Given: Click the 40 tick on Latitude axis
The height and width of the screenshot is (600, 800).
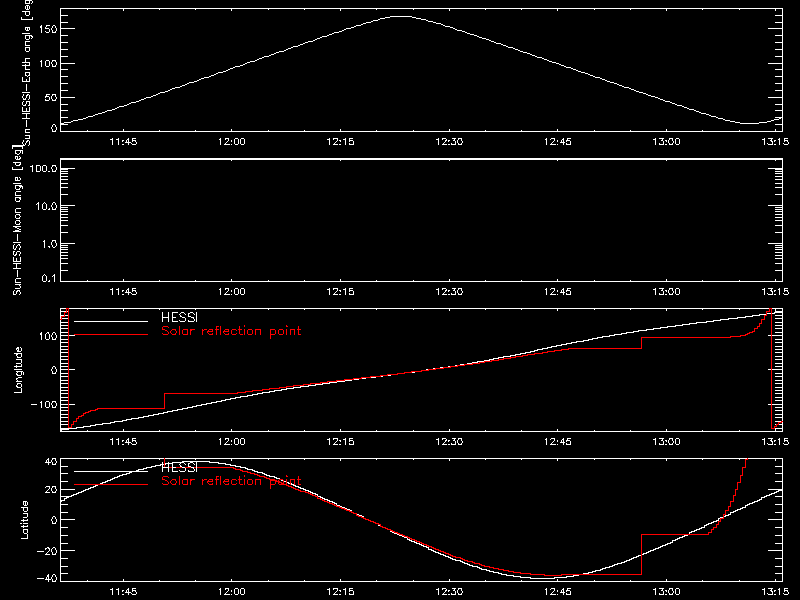Looking at the screenshot, I should point(51,462).
